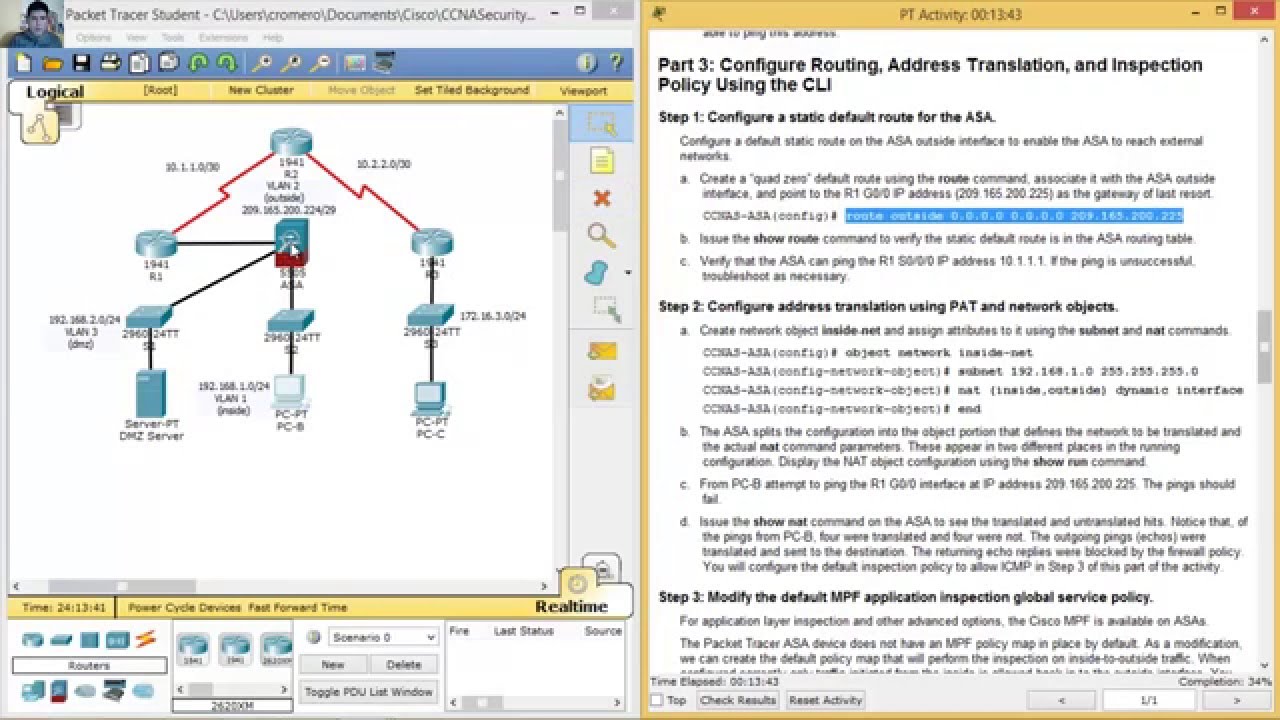Choose the Place Note tool
Image resolution: width=1280 pixels, height=720 pixels.
pyautogui.click(x=602, y=161)
